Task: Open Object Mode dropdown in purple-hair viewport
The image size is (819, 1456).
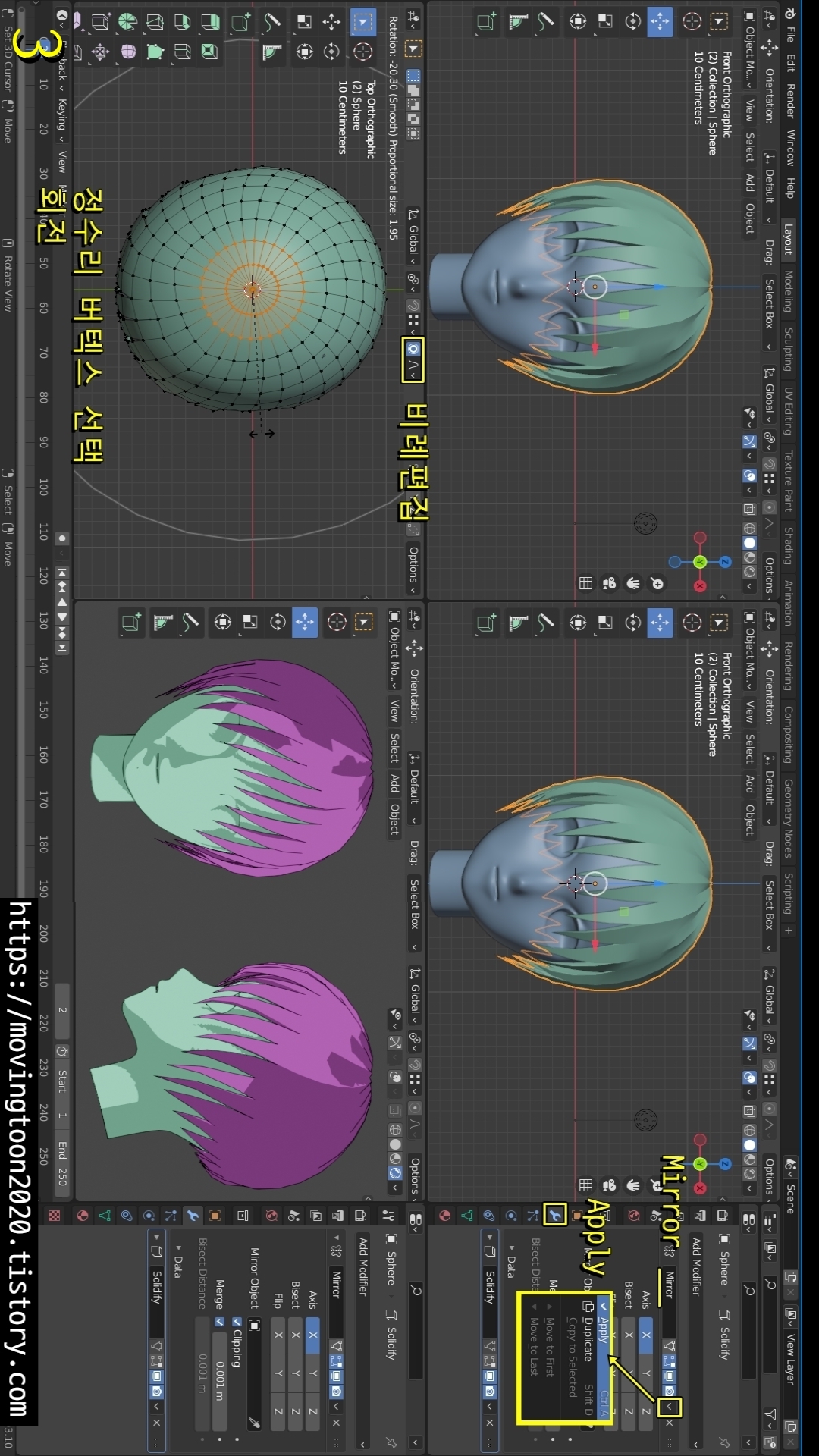Action: (x=394, y=650)
